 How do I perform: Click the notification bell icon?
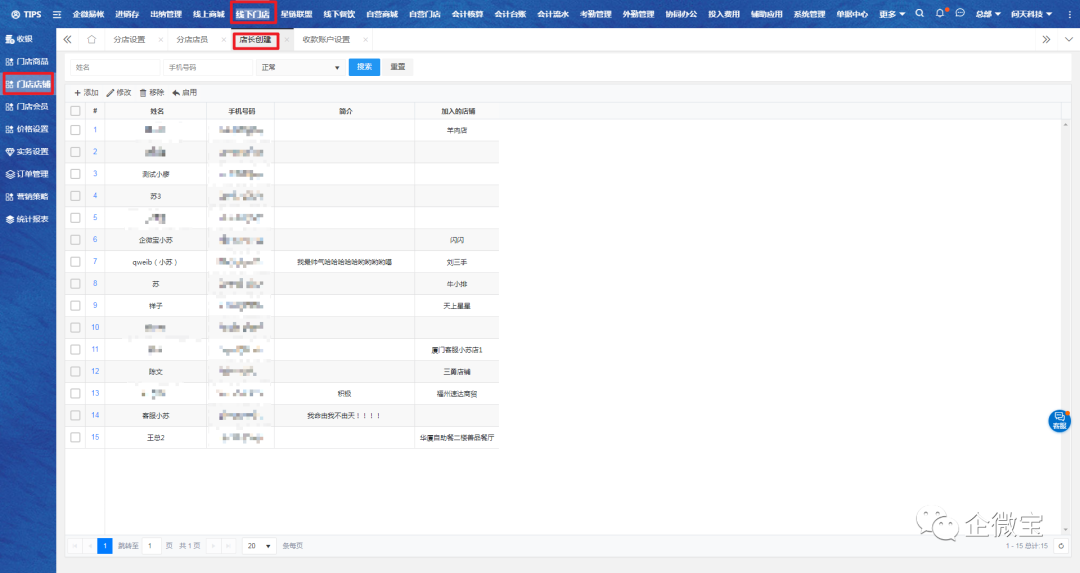940,14
